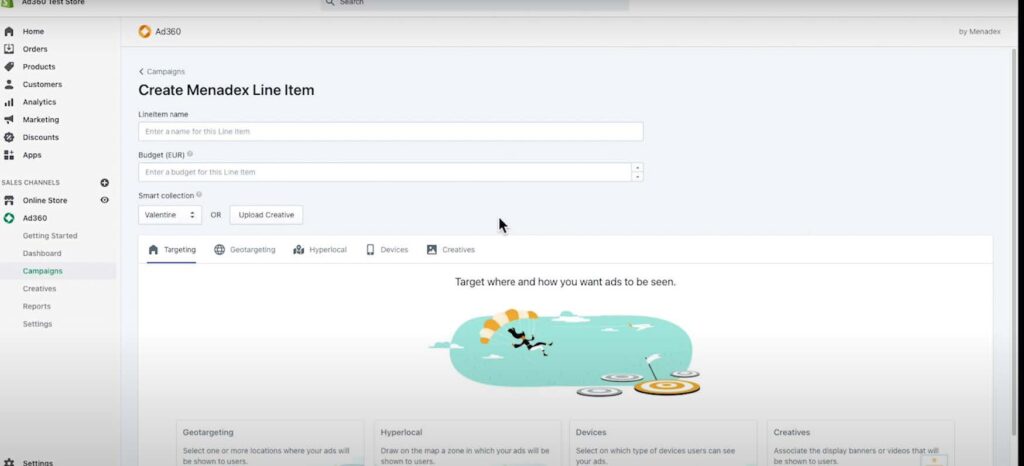Increase budget with the up stepper
Screen dimensions: 1024x466
pyautogui.click(x=637, y=168)
